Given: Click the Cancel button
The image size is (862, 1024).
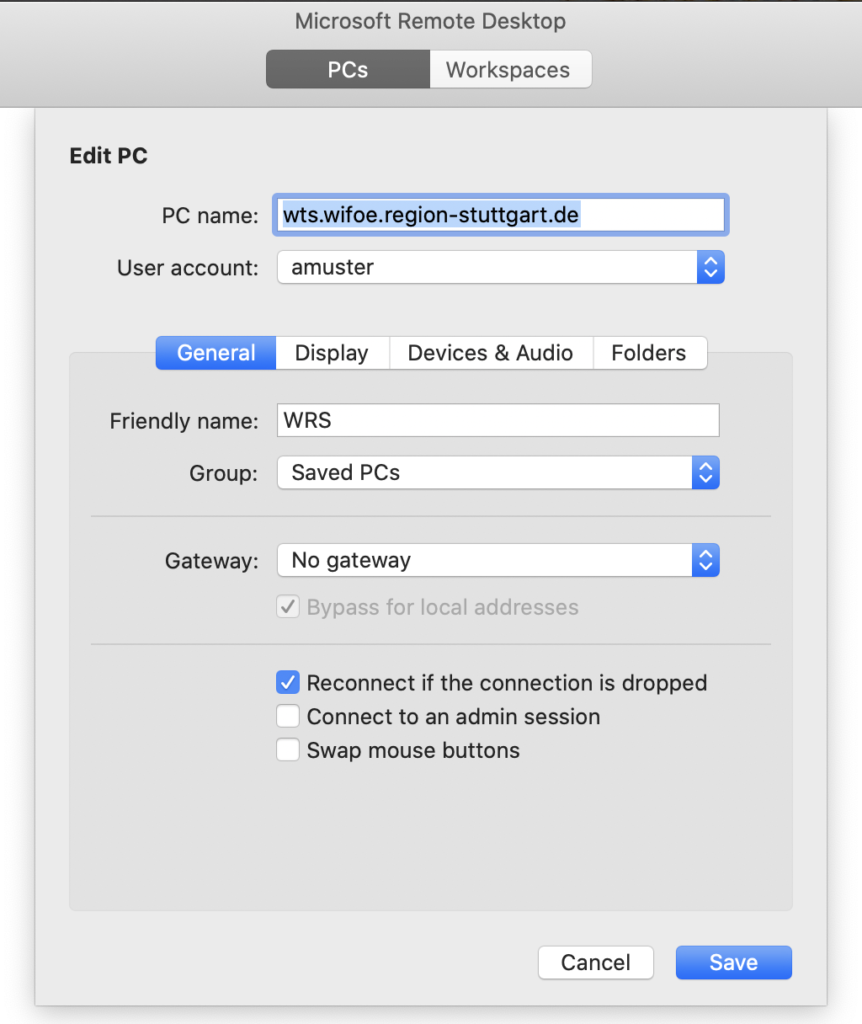Looking at the screenshot, I should click(x=595, y=963).
